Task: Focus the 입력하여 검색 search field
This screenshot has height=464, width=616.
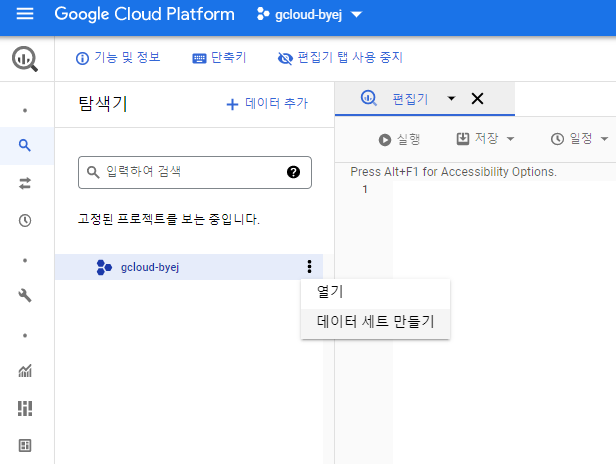Action: (195, 172)
